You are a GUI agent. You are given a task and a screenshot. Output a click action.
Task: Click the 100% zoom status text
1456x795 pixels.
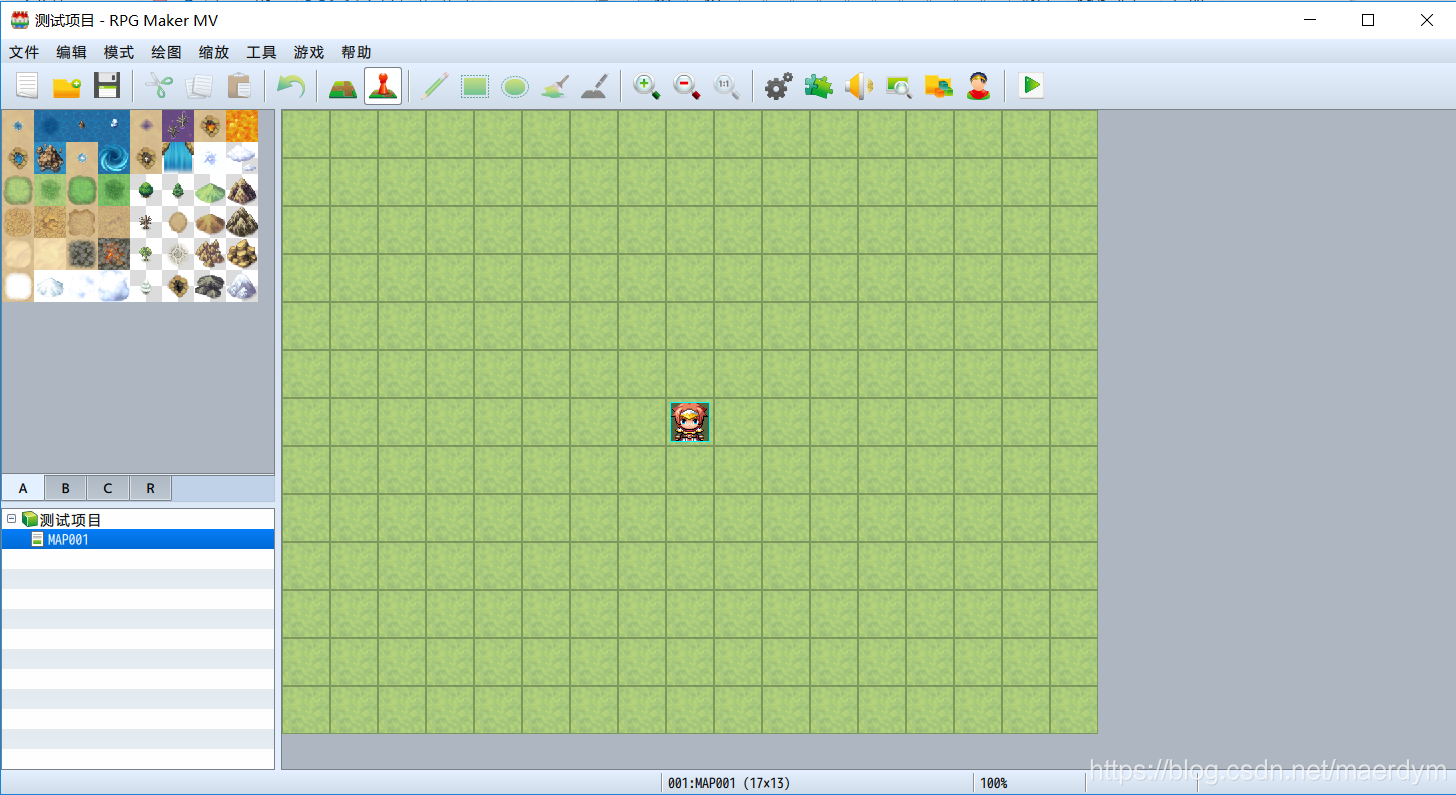click(994, 783)
